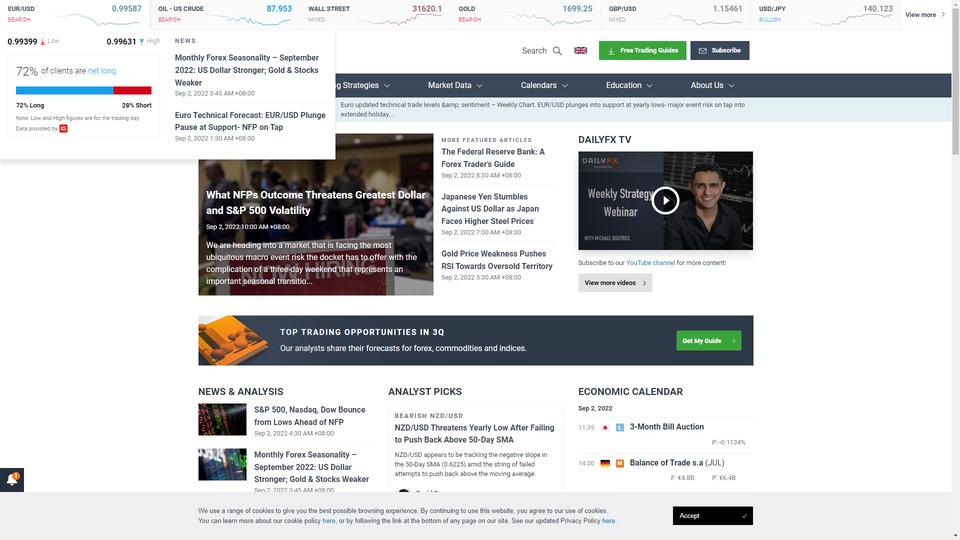Click the cookie policy here link
This screenshot has height=540, width=960.
click(329, 521)
